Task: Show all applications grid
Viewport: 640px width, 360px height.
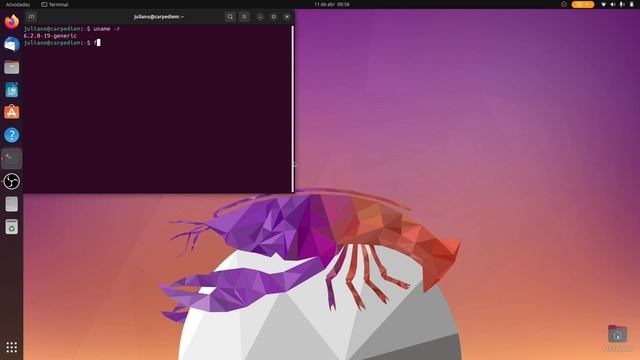Action: click(12, 347)
